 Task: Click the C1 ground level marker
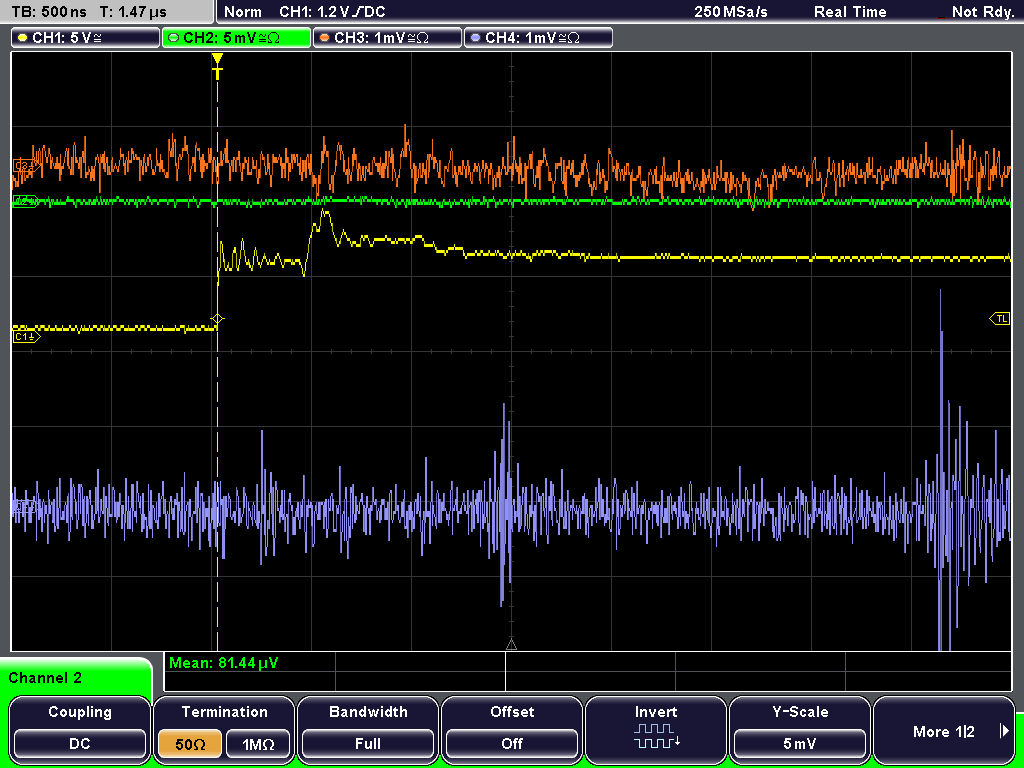coord(26,337)
